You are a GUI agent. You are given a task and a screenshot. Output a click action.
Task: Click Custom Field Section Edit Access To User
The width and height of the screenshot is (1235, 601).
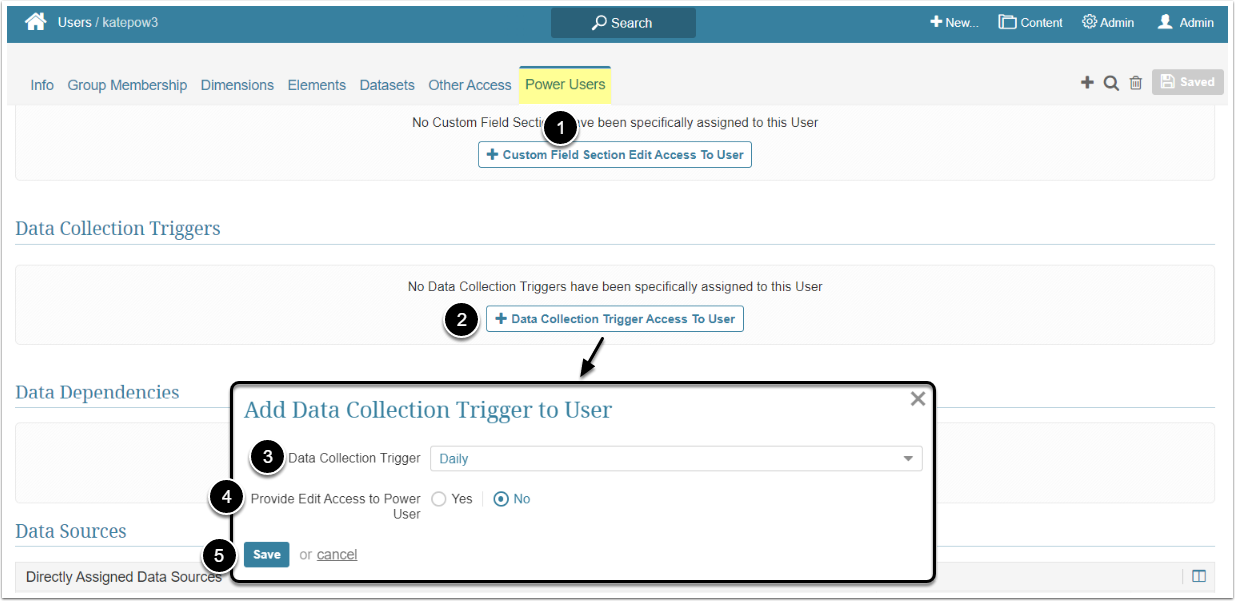(x=615, y=155)
